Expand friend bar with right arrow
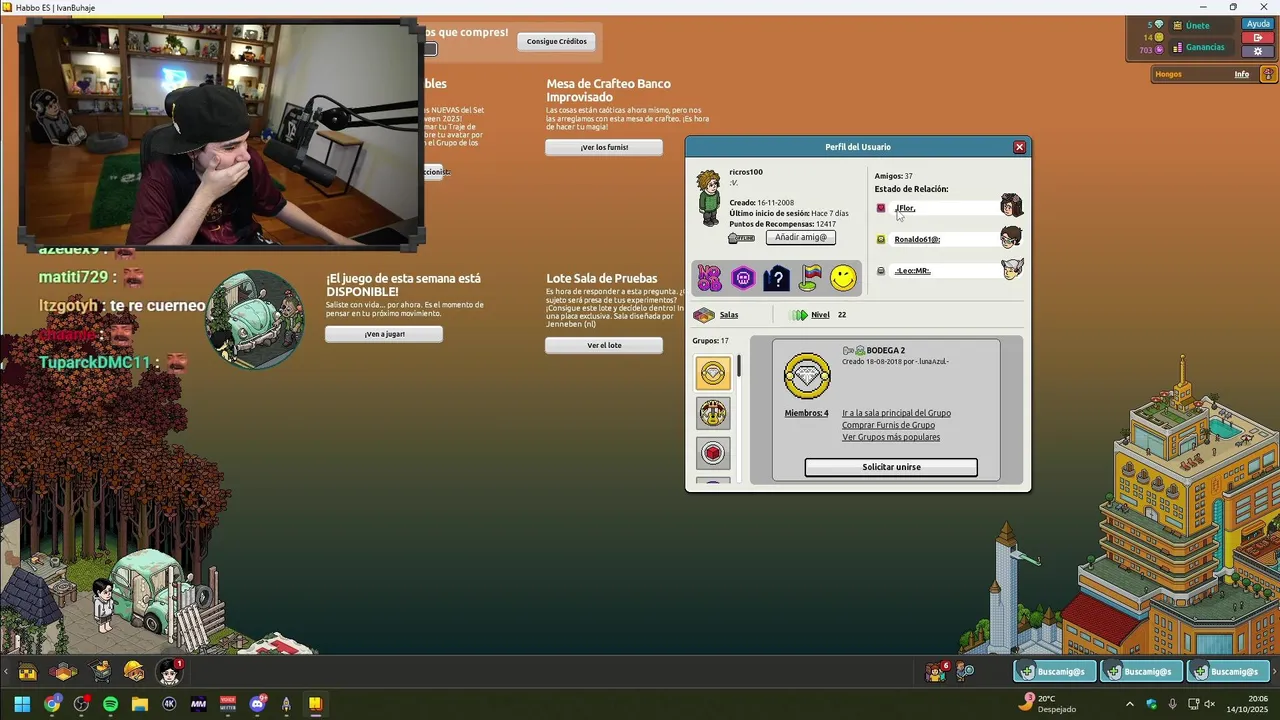The width and height of the screenshot is (1280, 720). [x=1275, y=671]
